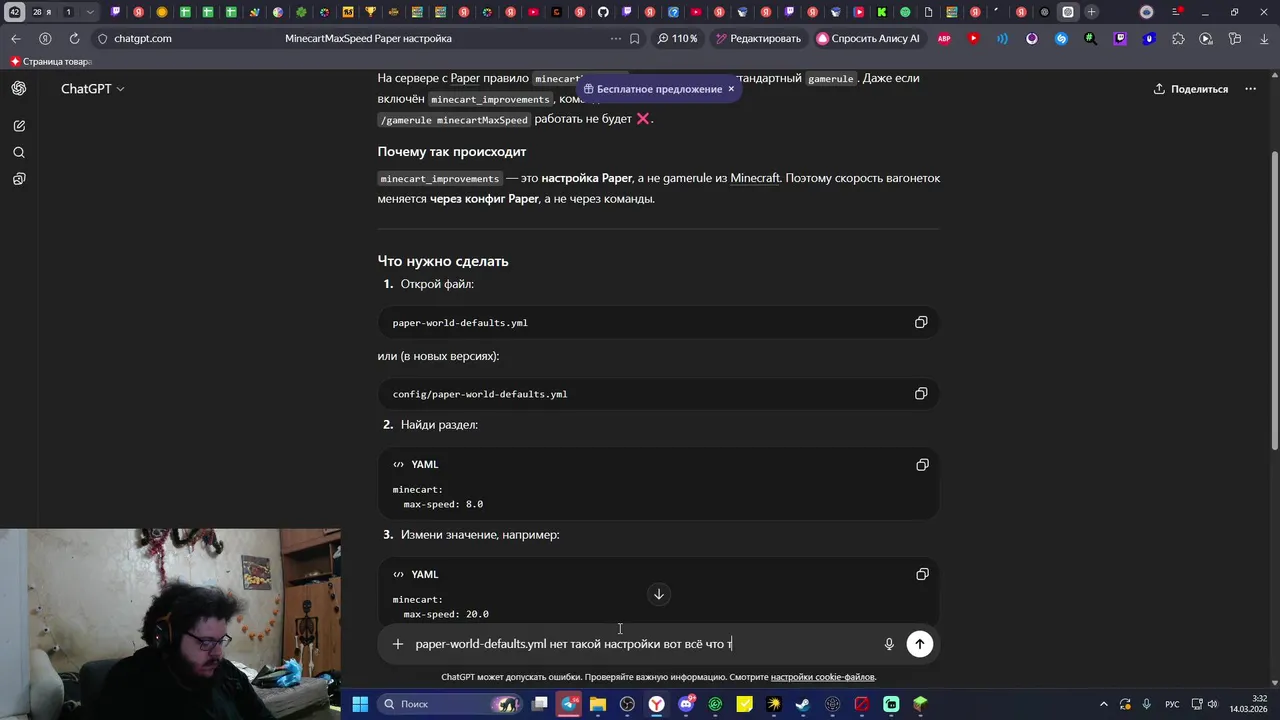Copy YAML block with max-speed 20.0
This screenshot has height=720, width=1280.
922,574
